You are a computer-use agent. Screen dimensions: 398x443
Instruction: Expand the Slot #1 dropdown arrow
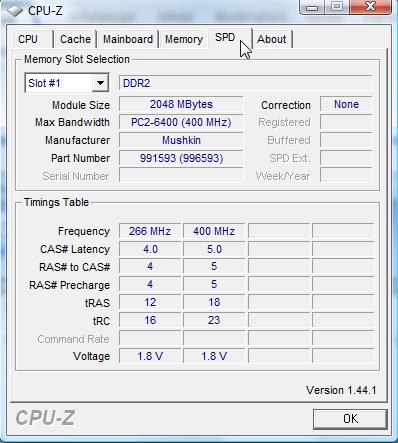(100, 83)
